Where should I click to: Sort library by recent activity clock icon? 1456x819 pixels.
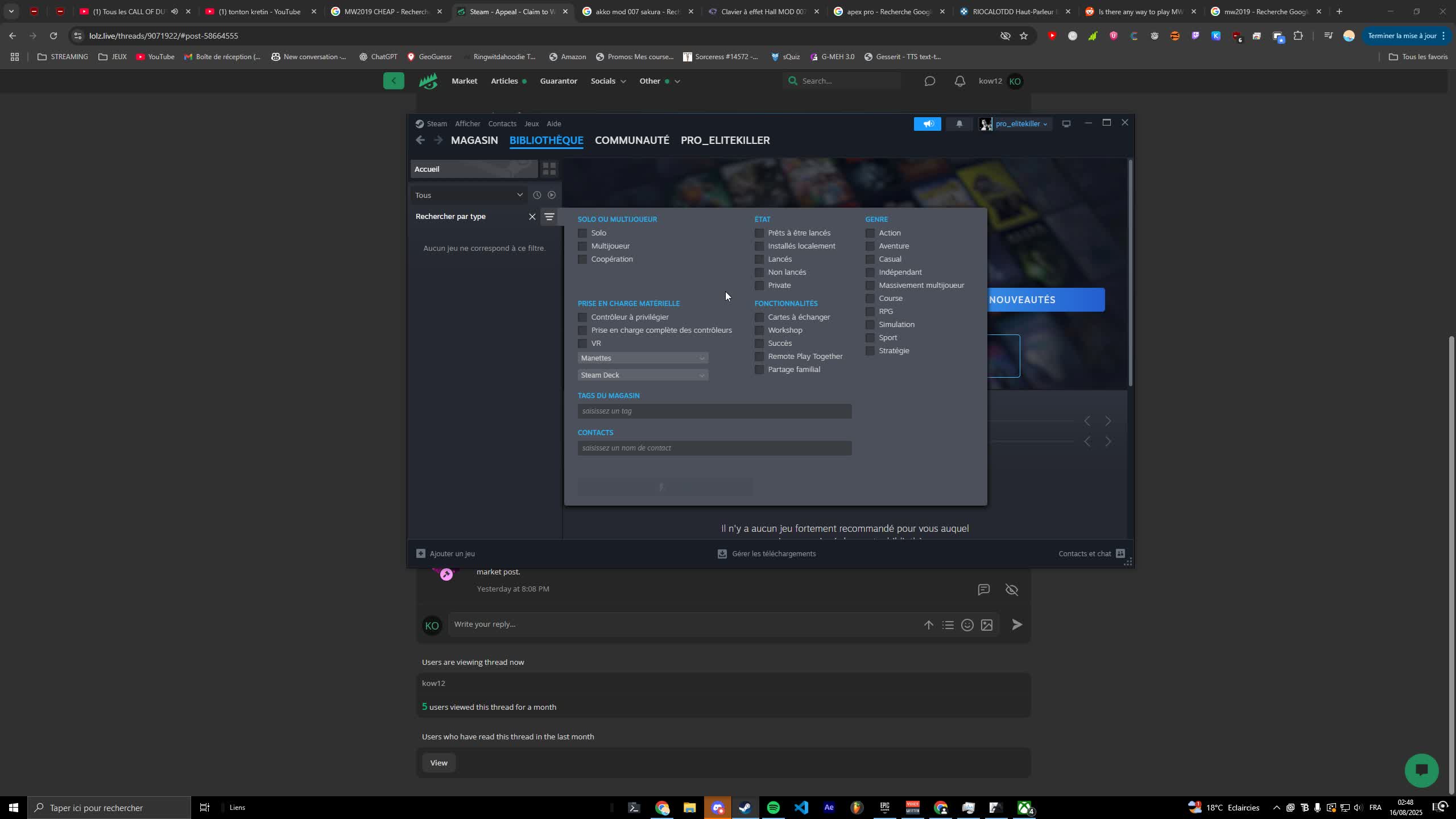tap(537, 195)
